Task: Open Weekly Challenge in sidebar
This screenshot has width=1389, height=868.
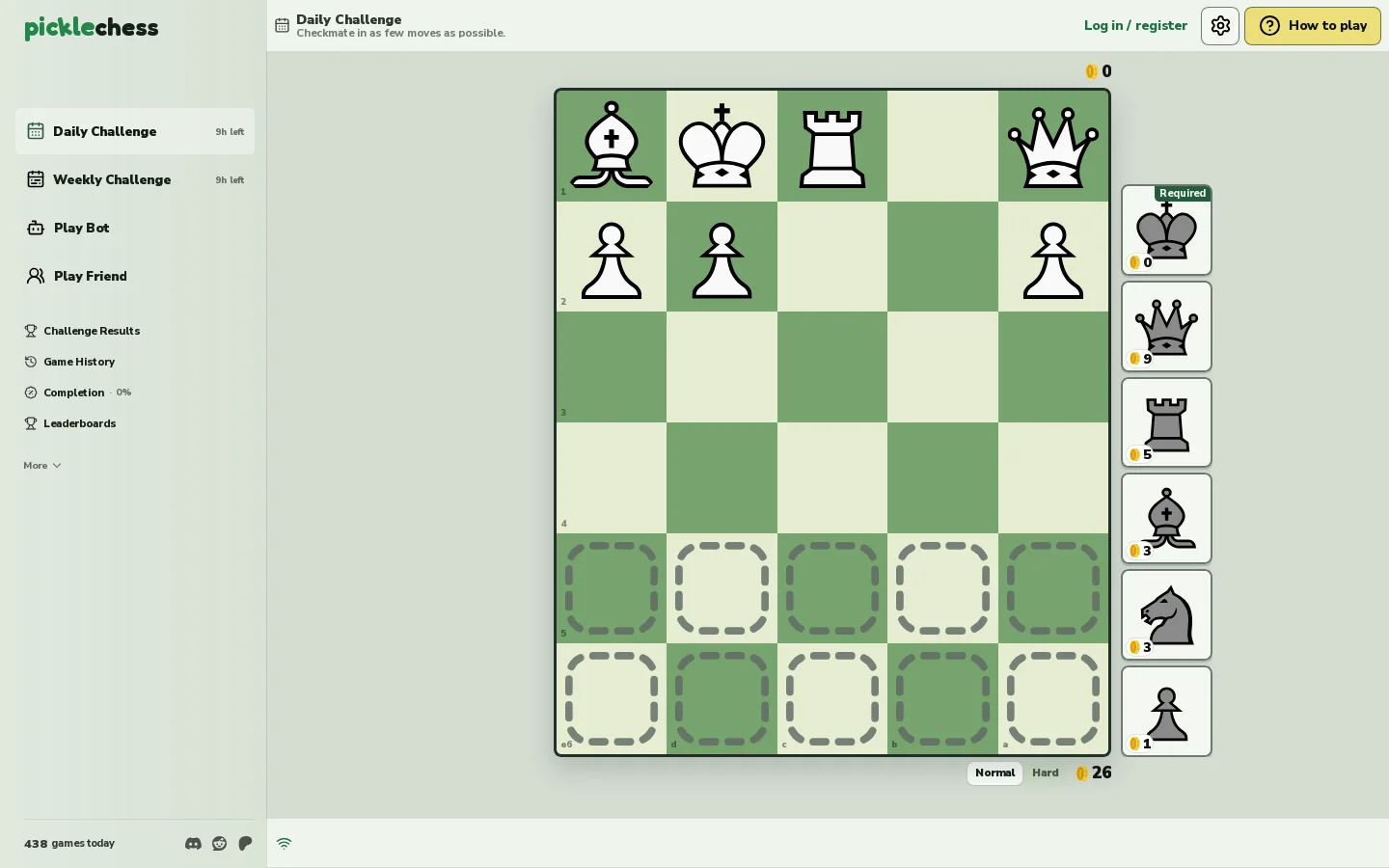Action: [x=135, y=179]
